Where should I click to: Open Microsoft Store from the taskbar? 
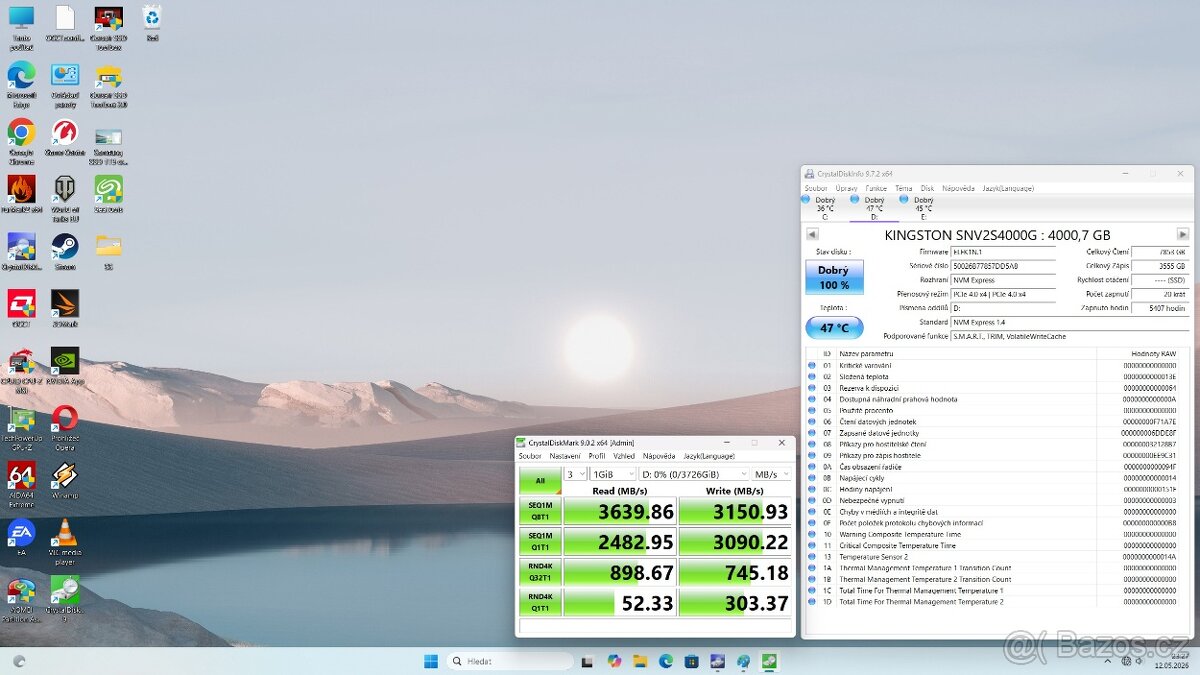[x=691, y=661]
